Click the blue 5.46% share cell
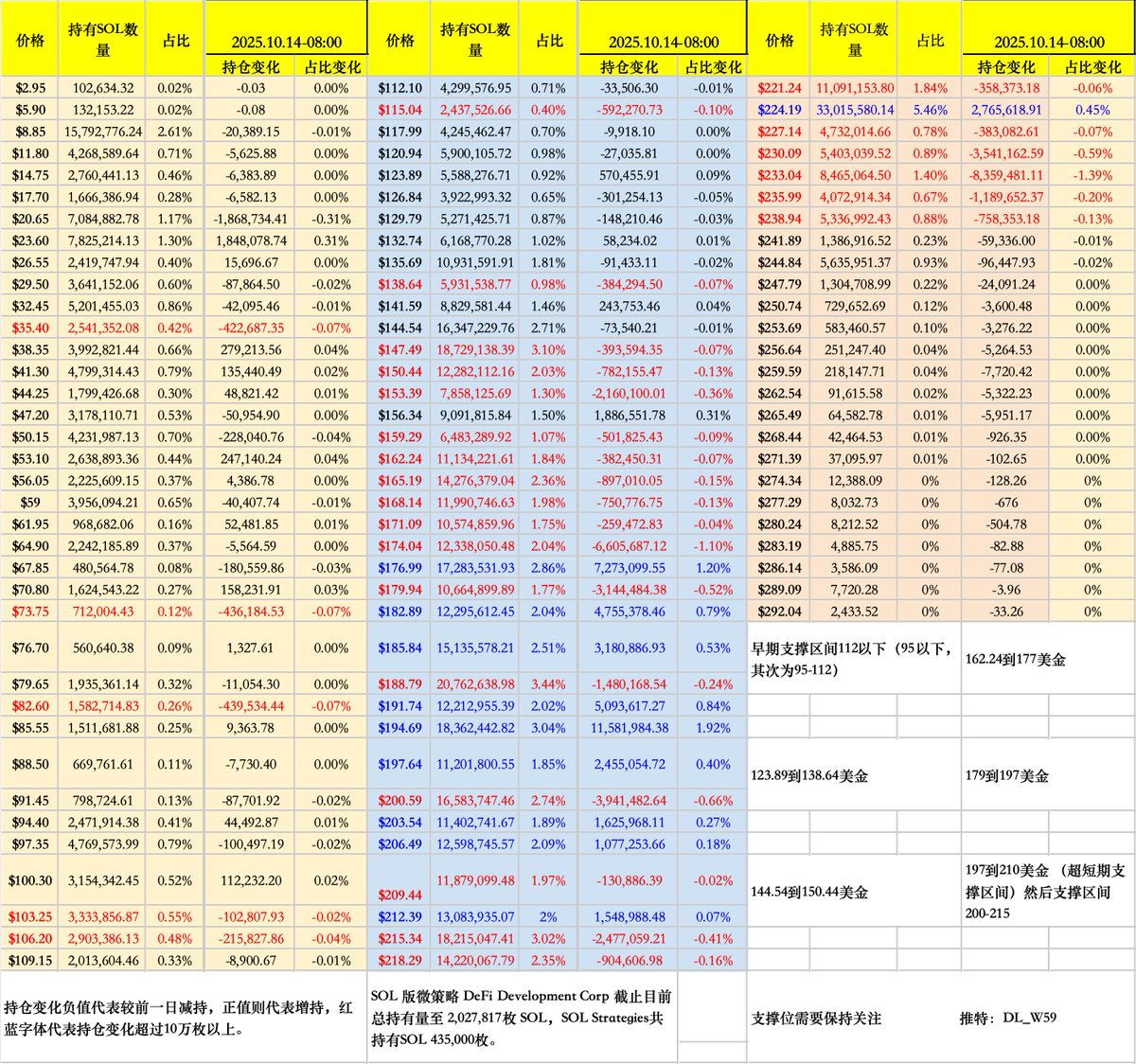Screen dimensions: 1136x1064 [x=930, y=110]
